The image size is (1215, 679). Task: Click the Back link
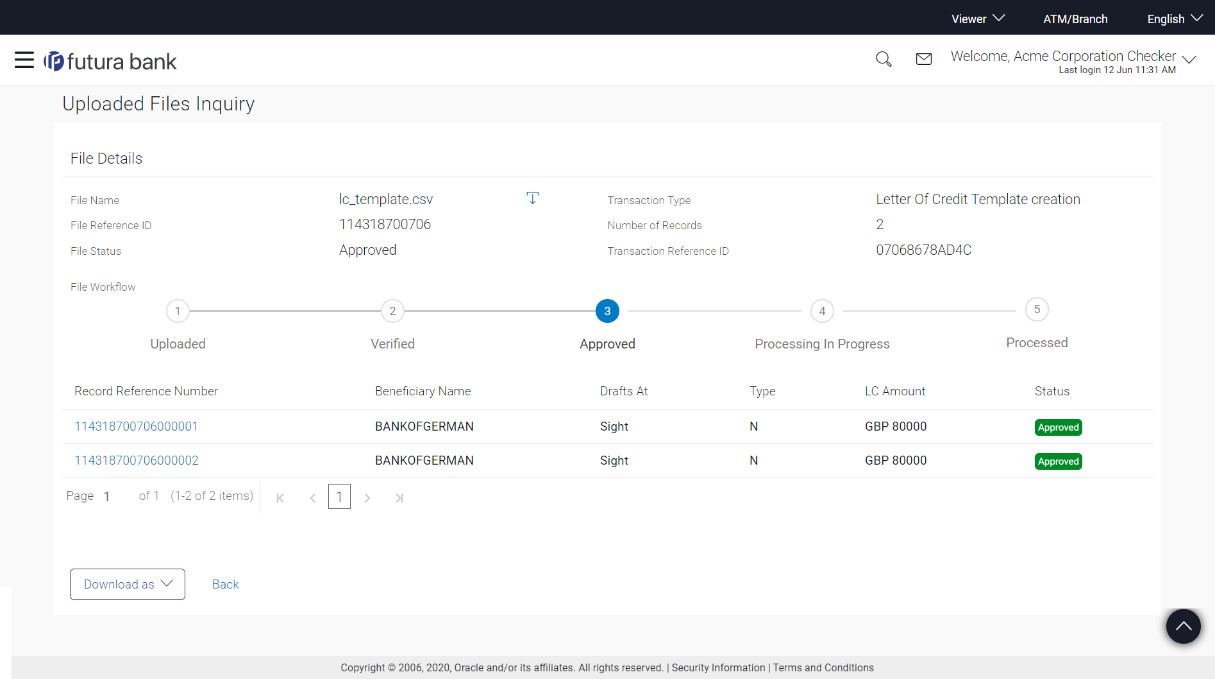coord(225,584)
